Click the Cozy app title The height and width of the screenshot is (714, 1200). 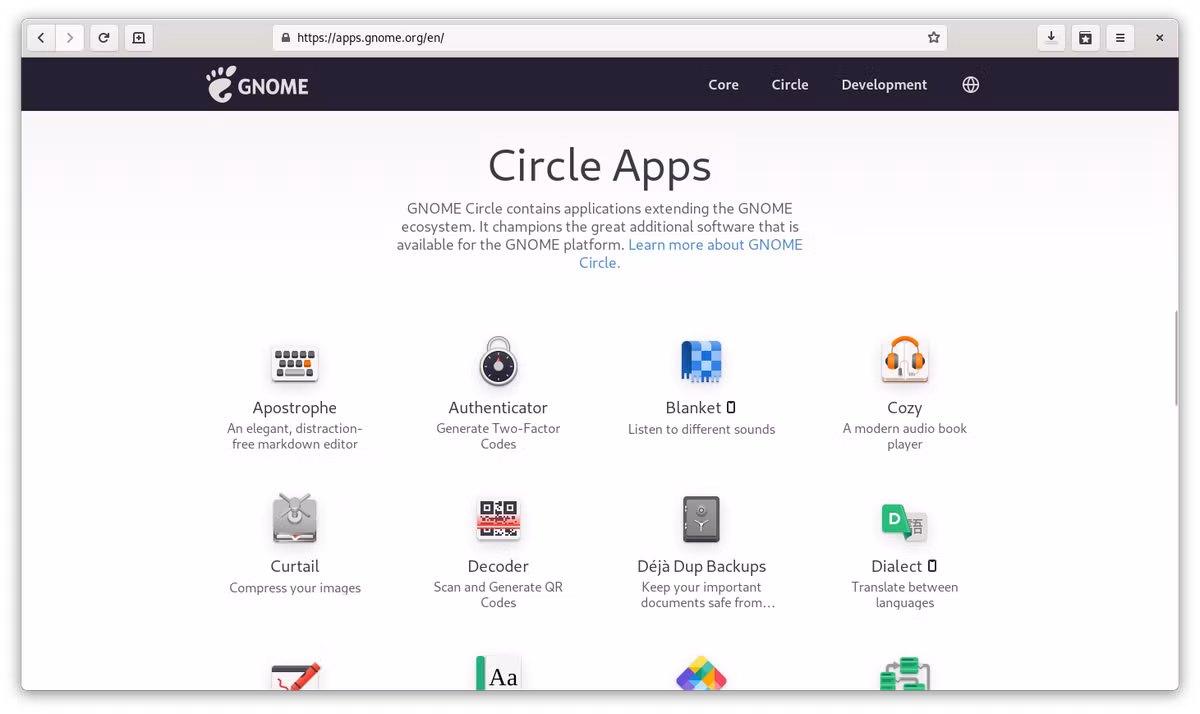pos(905,408)
